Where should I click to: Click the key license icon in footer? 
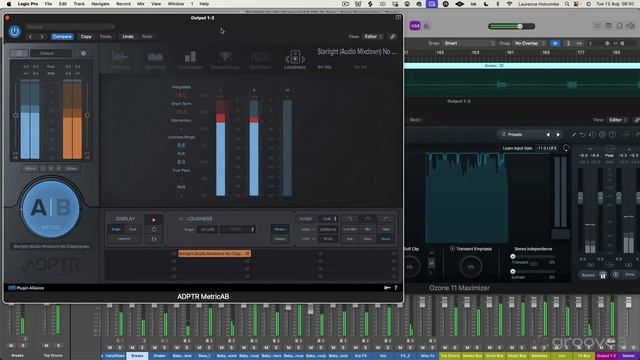pos(387,288)
